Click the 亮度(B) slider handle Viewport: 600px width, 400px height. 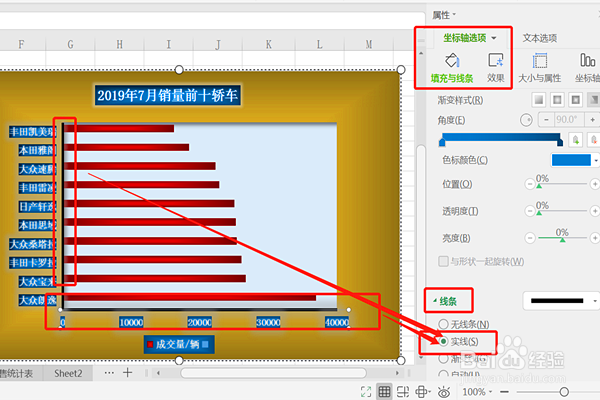pos(562,240)
